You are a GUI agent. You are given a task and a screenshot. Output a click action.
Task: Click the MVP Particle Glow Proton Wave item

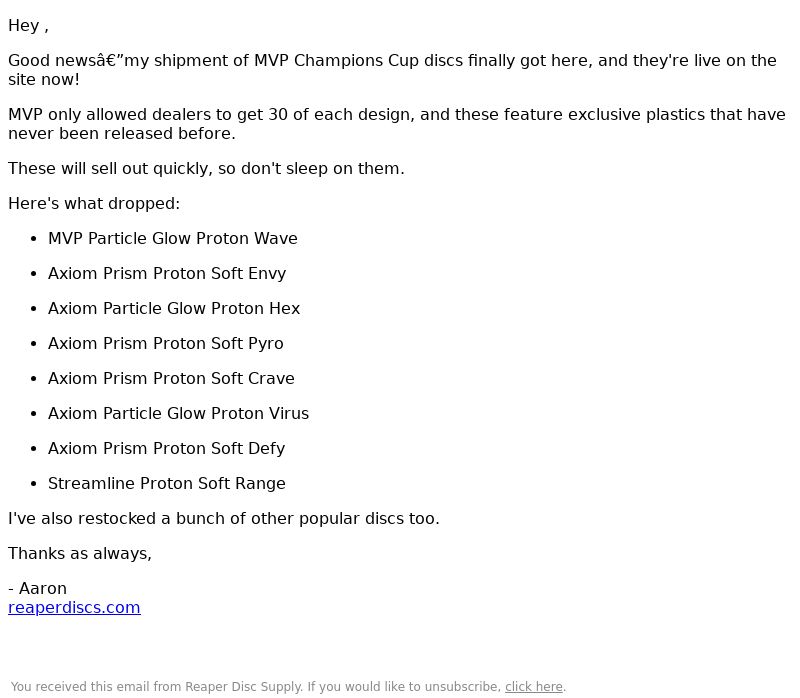coord(172,238)
